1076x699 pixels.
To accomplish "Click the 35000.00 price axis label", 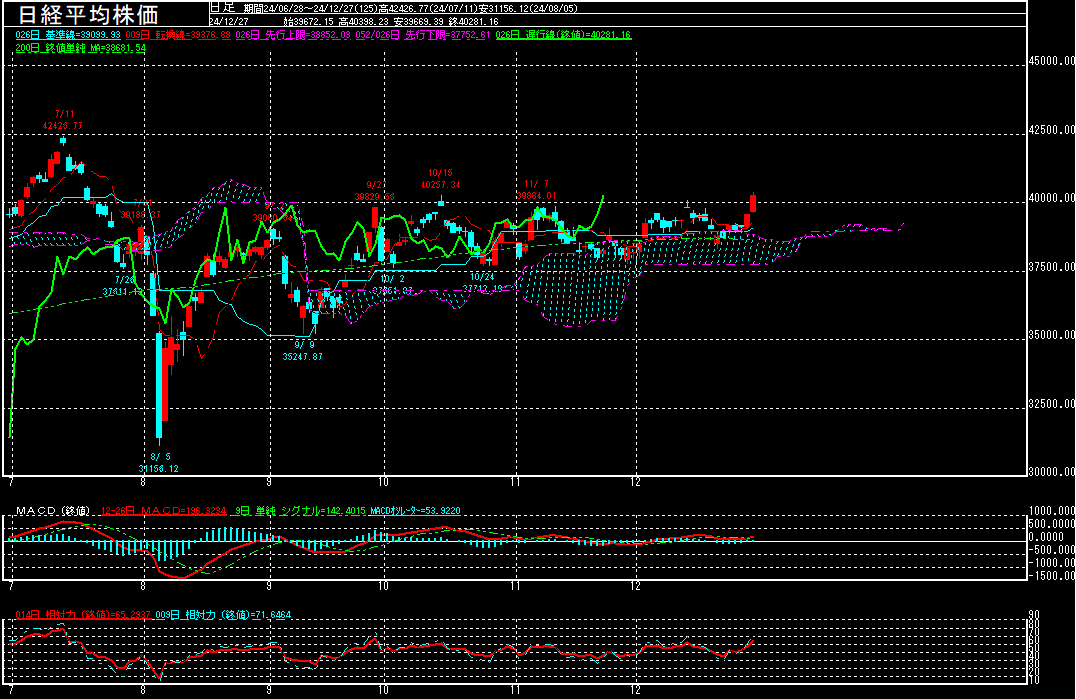I will click(1051, 335).
